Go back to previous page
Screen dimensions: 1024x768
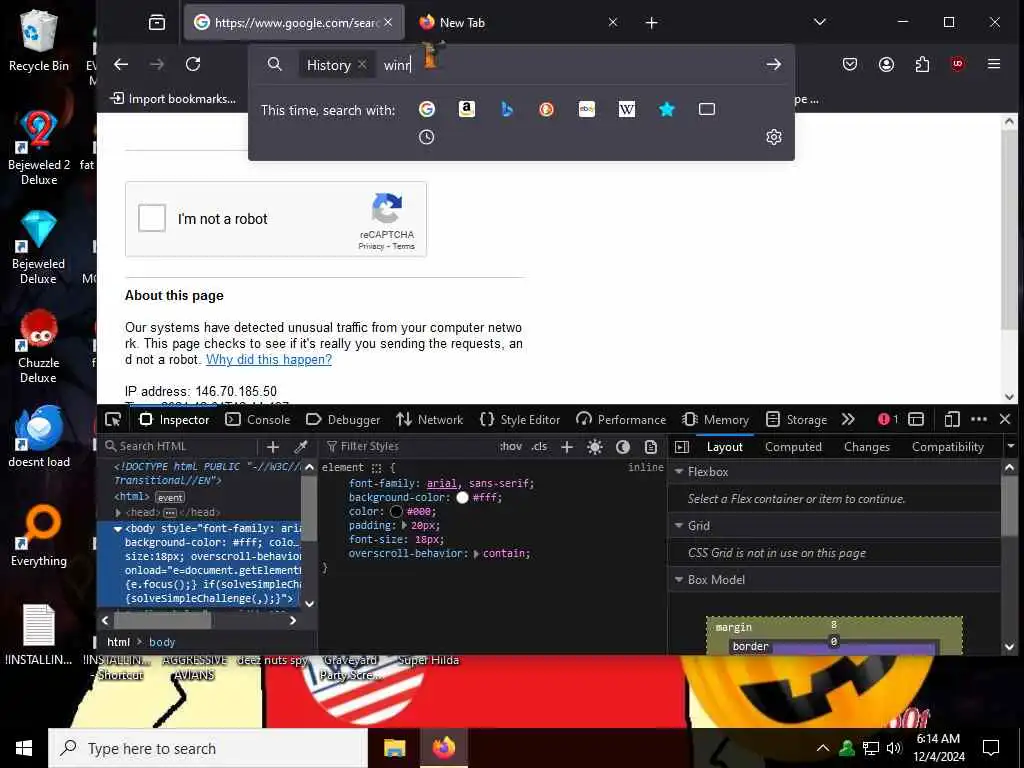(121, 64)
